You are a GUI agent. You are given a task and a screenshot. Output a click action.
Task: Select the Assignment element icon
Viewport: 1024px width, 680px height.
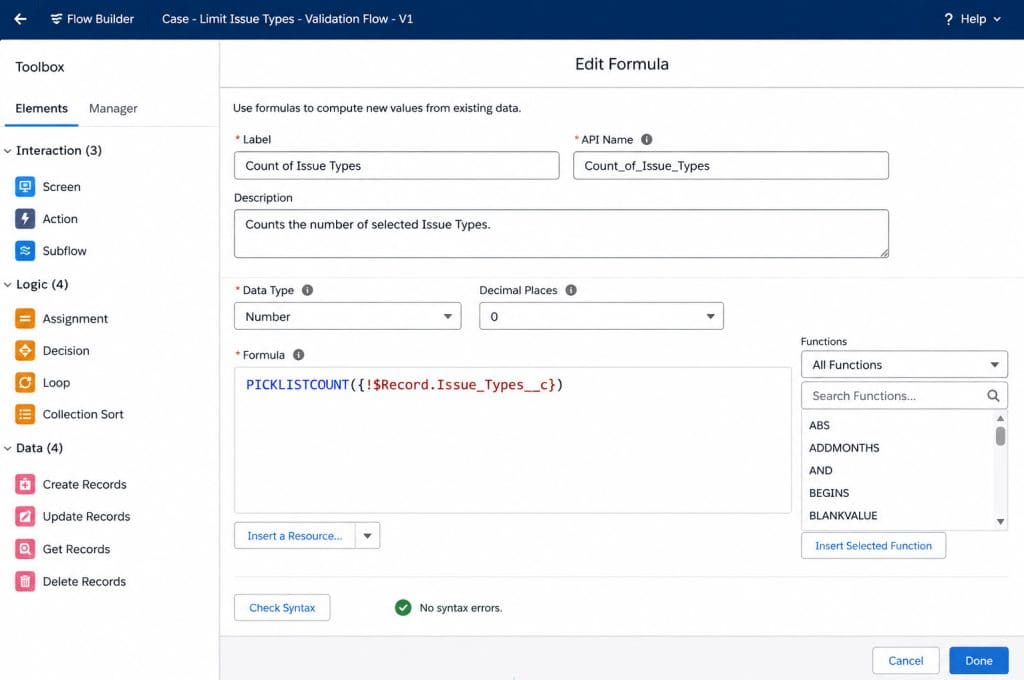click(x=25, y=319)
